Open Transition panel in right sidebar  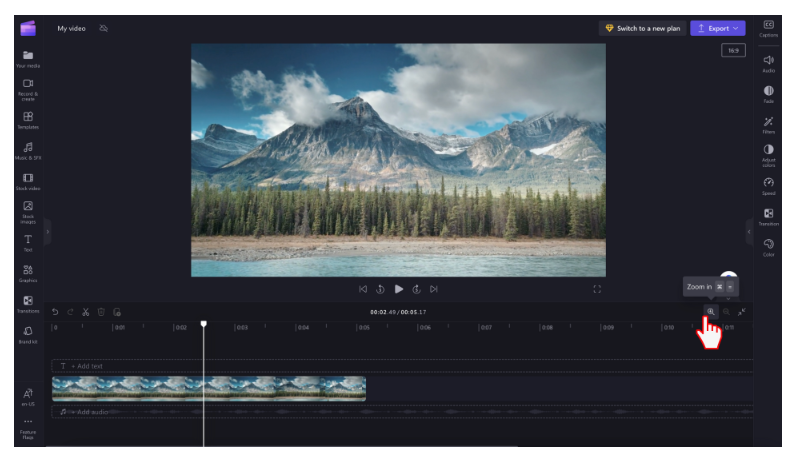(x=768, y=217)
